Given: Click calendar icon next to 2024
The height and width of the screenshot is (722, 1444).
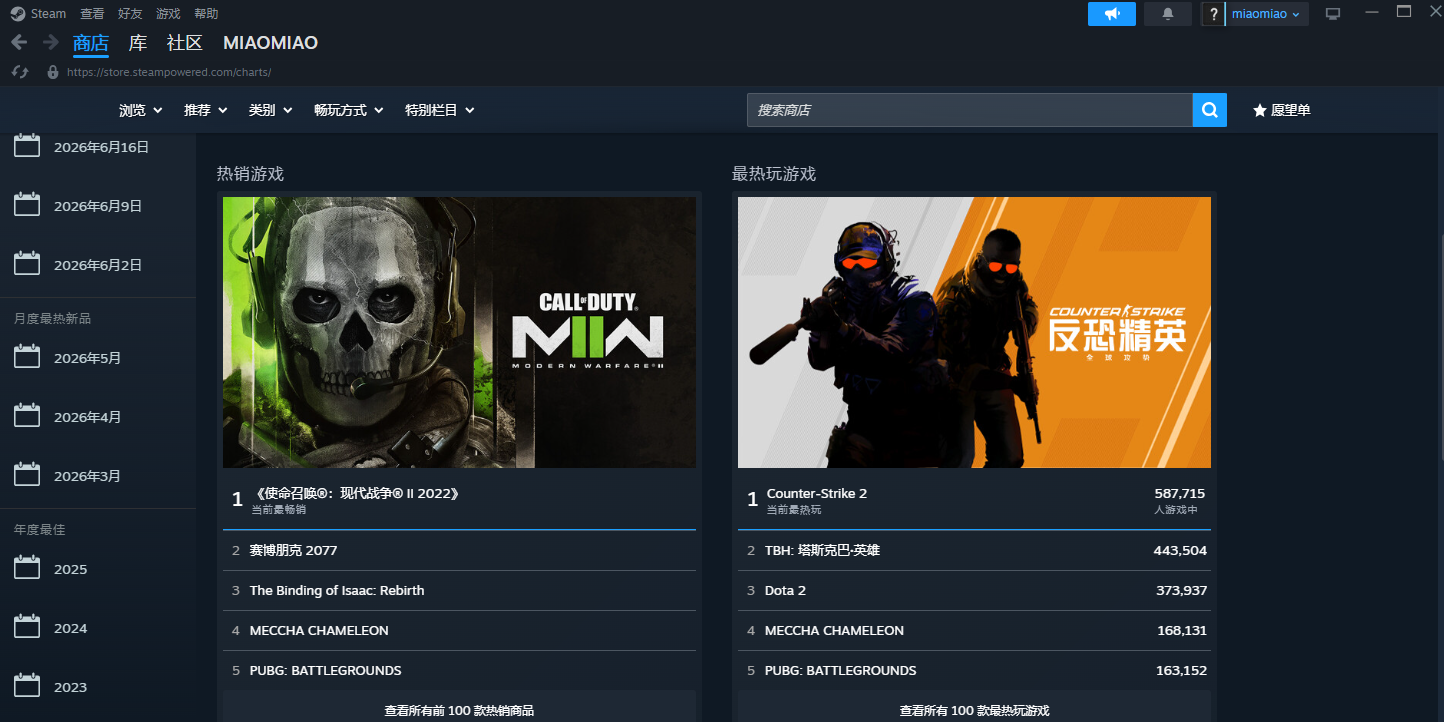Looking at the screenshot, I should (x=27, y=627).
